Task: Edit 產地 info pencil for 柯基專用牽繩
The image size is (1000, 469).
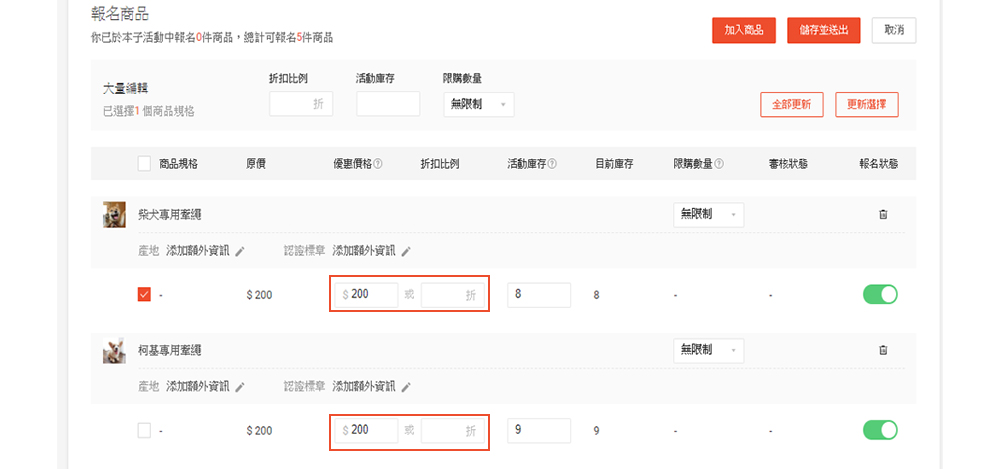Action: click(x=240, y=387)
